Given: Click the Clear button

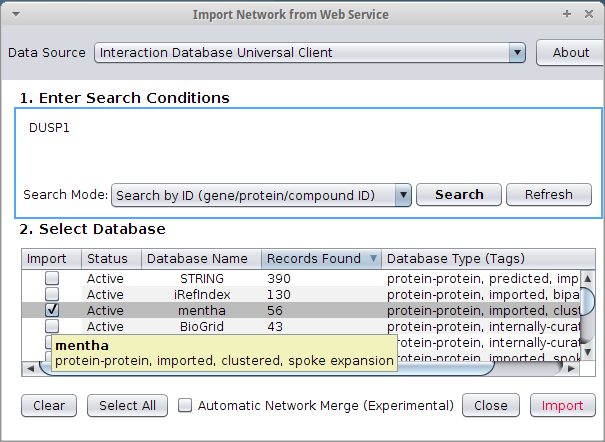Looking at the screenshot, I should [x=49, y=405].
